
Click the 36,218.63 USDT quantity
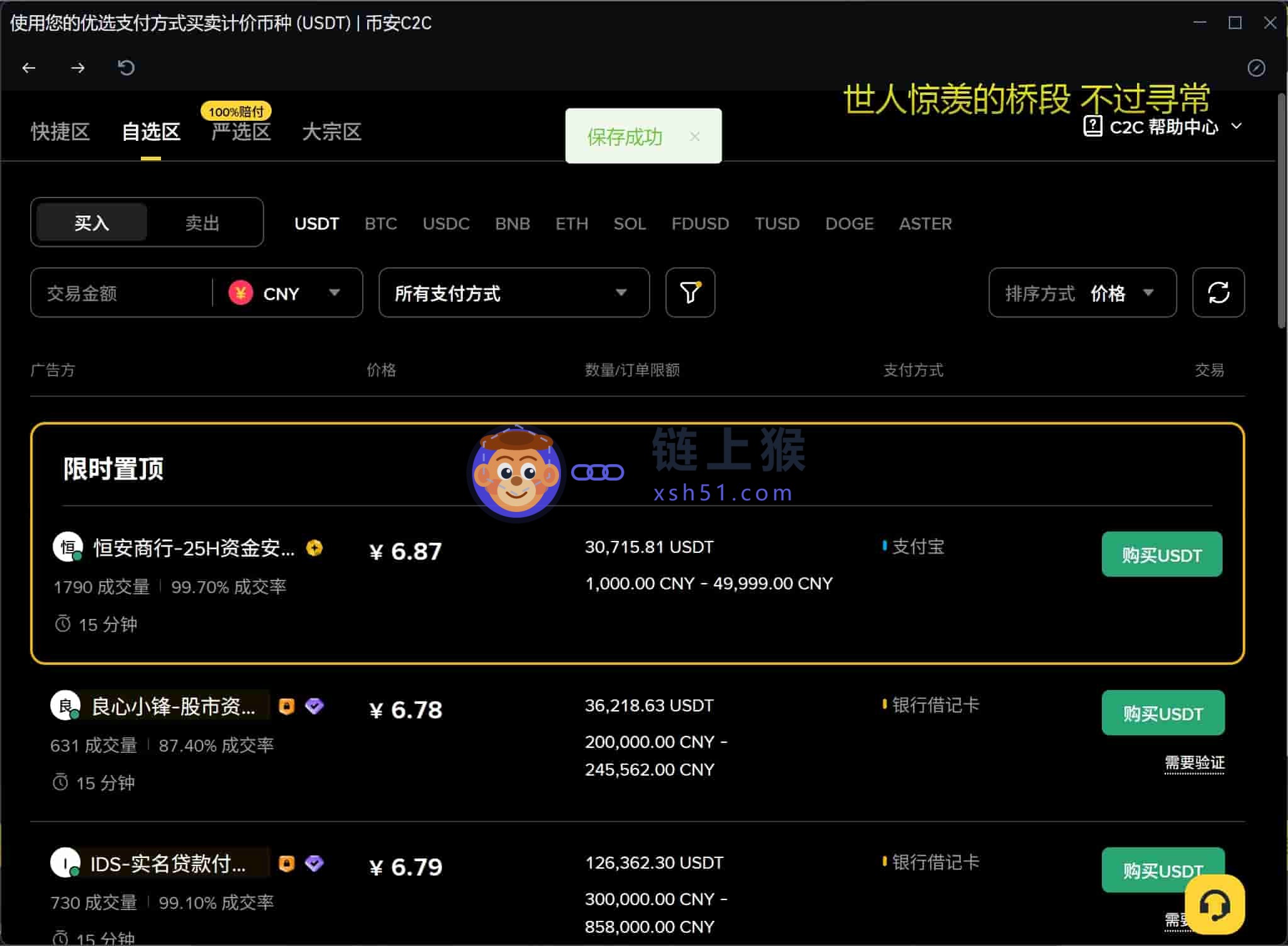coord(649,705)
